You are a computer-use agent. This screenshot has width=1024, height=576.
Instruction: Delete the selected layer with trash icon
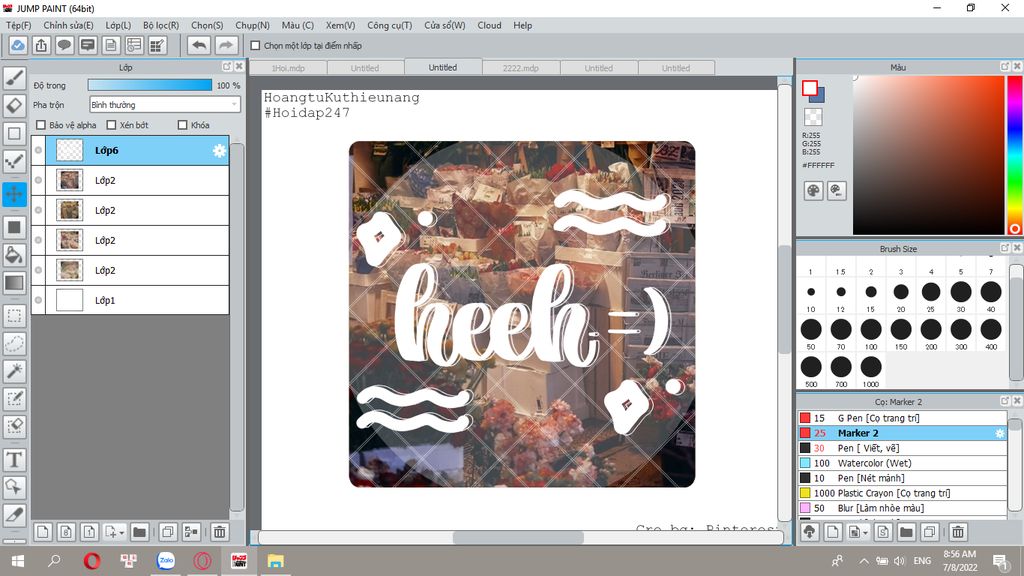click(219, 532)
